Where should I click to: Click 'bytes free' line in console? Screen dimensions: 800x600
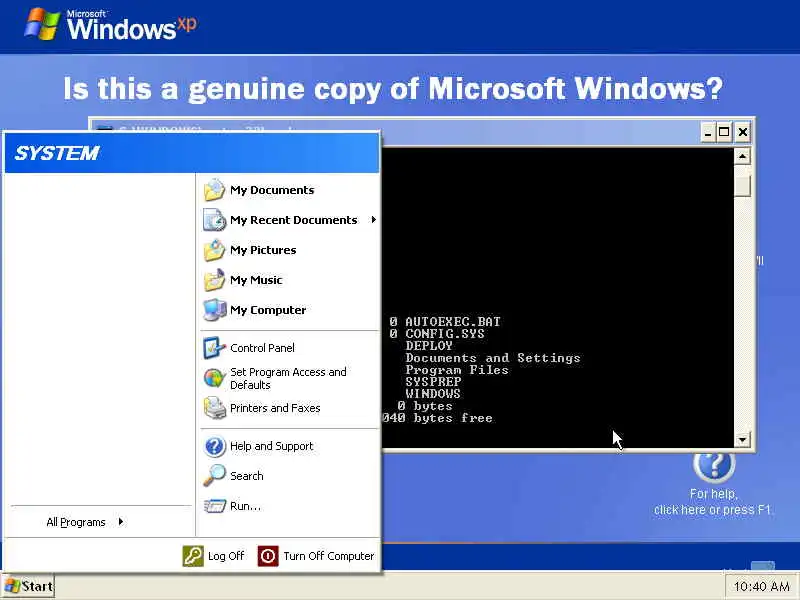437,418
